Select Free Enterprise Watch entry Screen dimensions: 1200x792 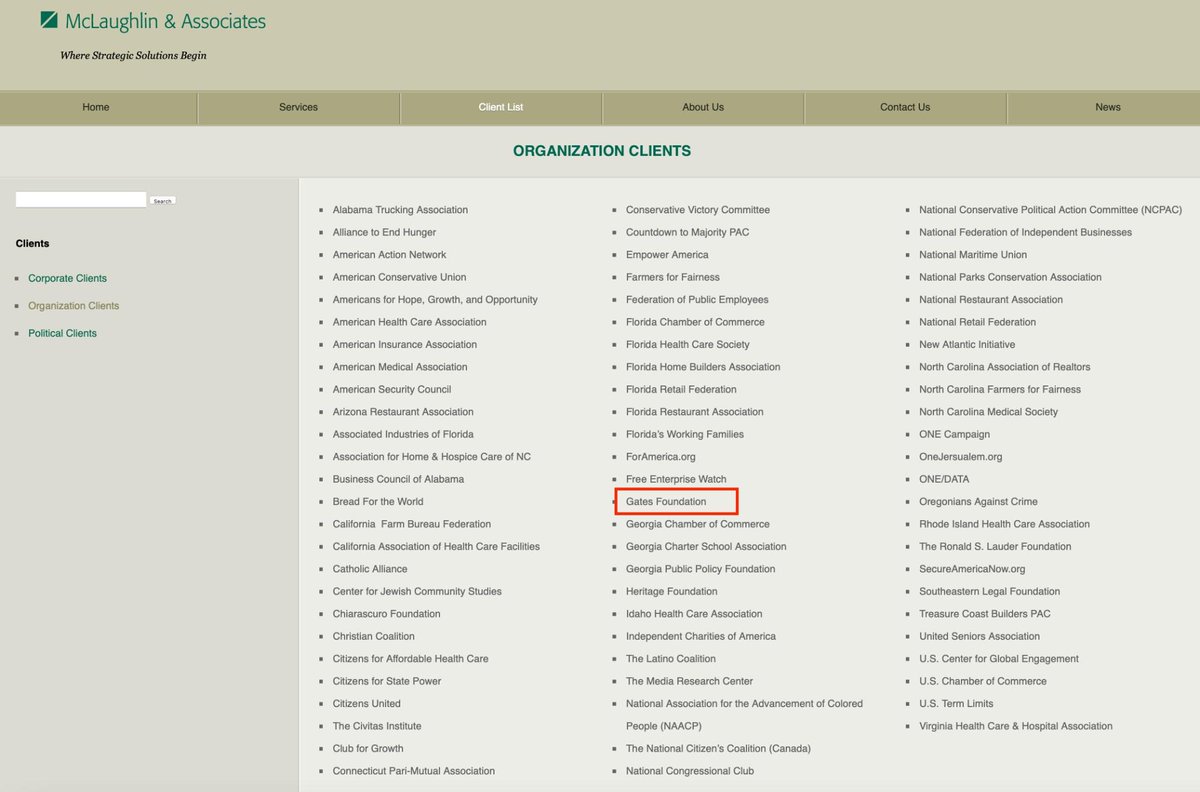676,479
